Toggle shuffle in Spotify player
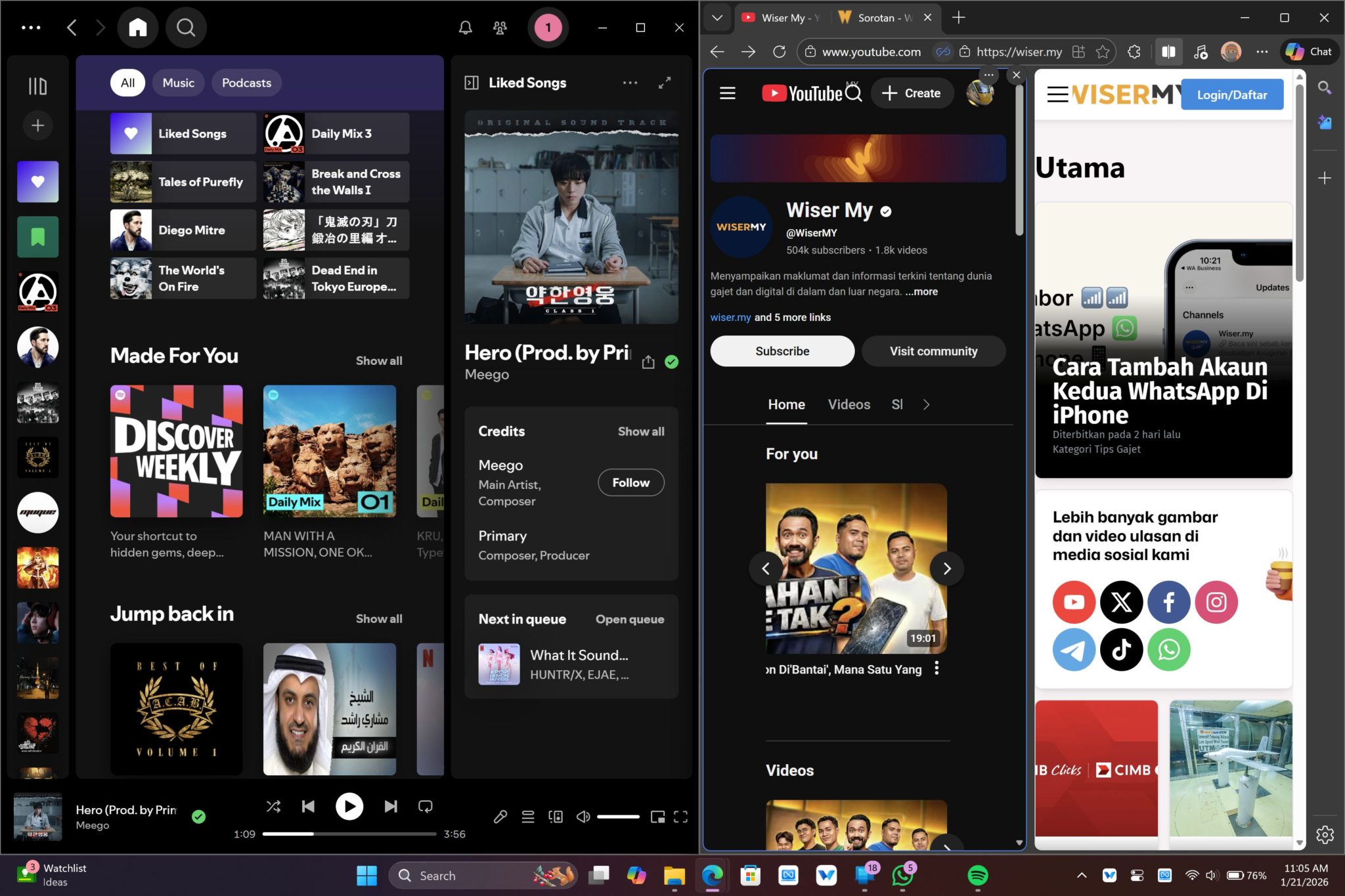1345x896 pixels. [x=274, y=806]
